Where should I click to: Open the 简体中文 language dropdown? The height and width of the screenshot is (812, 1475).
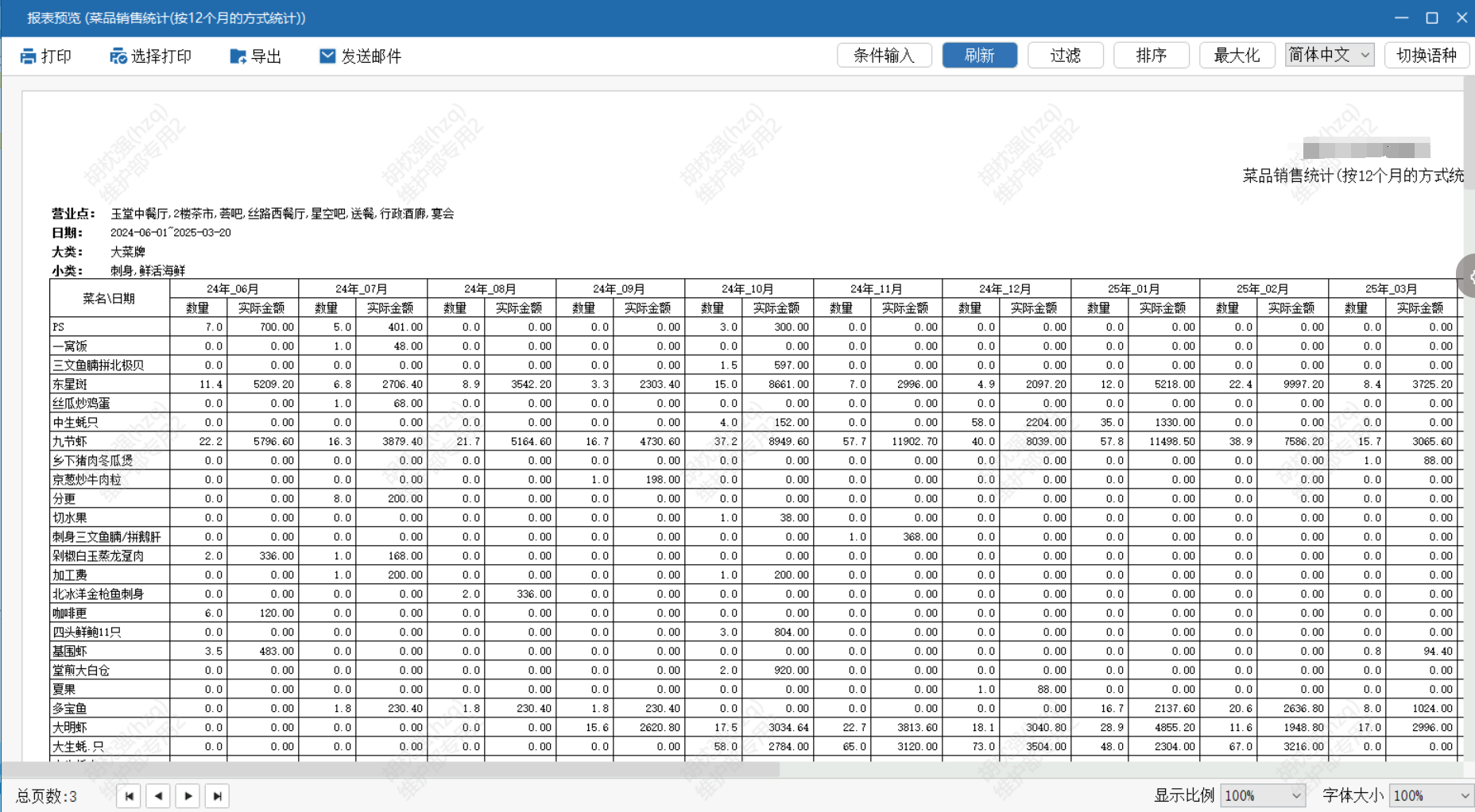coord(1330,55)
